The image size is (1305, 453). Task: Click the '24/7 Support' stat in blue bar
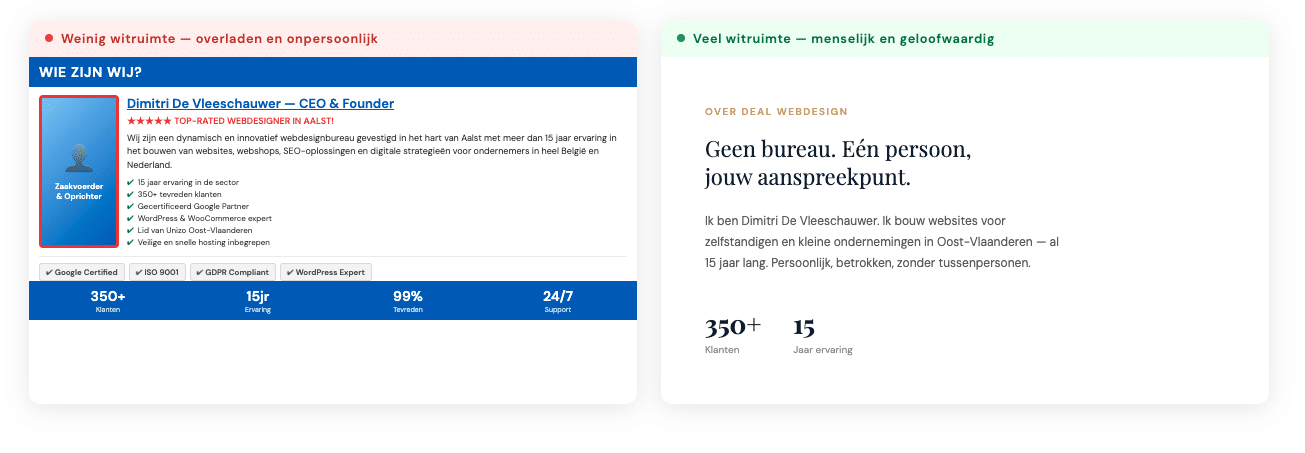click(558, 300)
